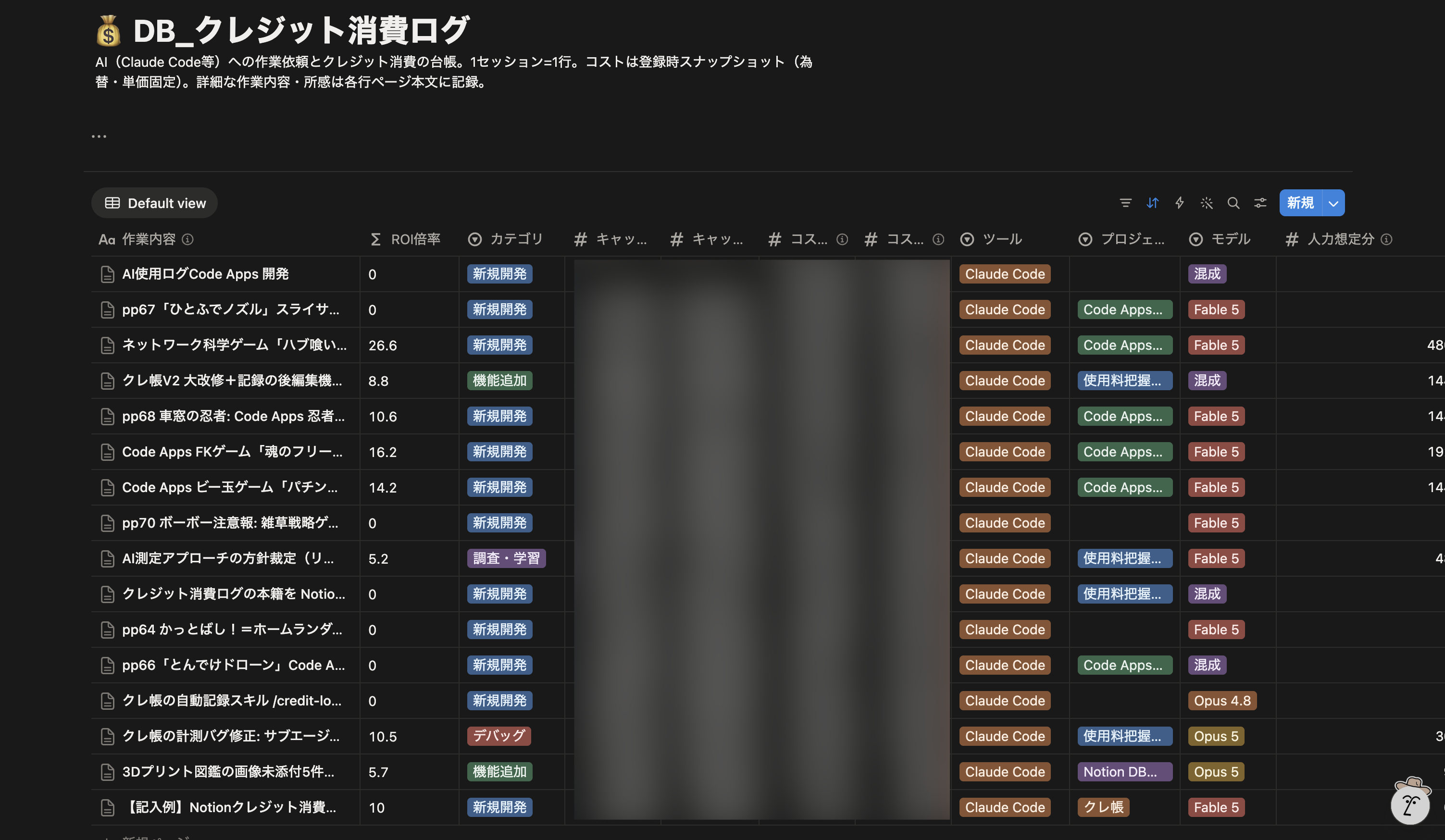
Task: Open the pp70 ボーボー注意報 row page
Action: 230,523
